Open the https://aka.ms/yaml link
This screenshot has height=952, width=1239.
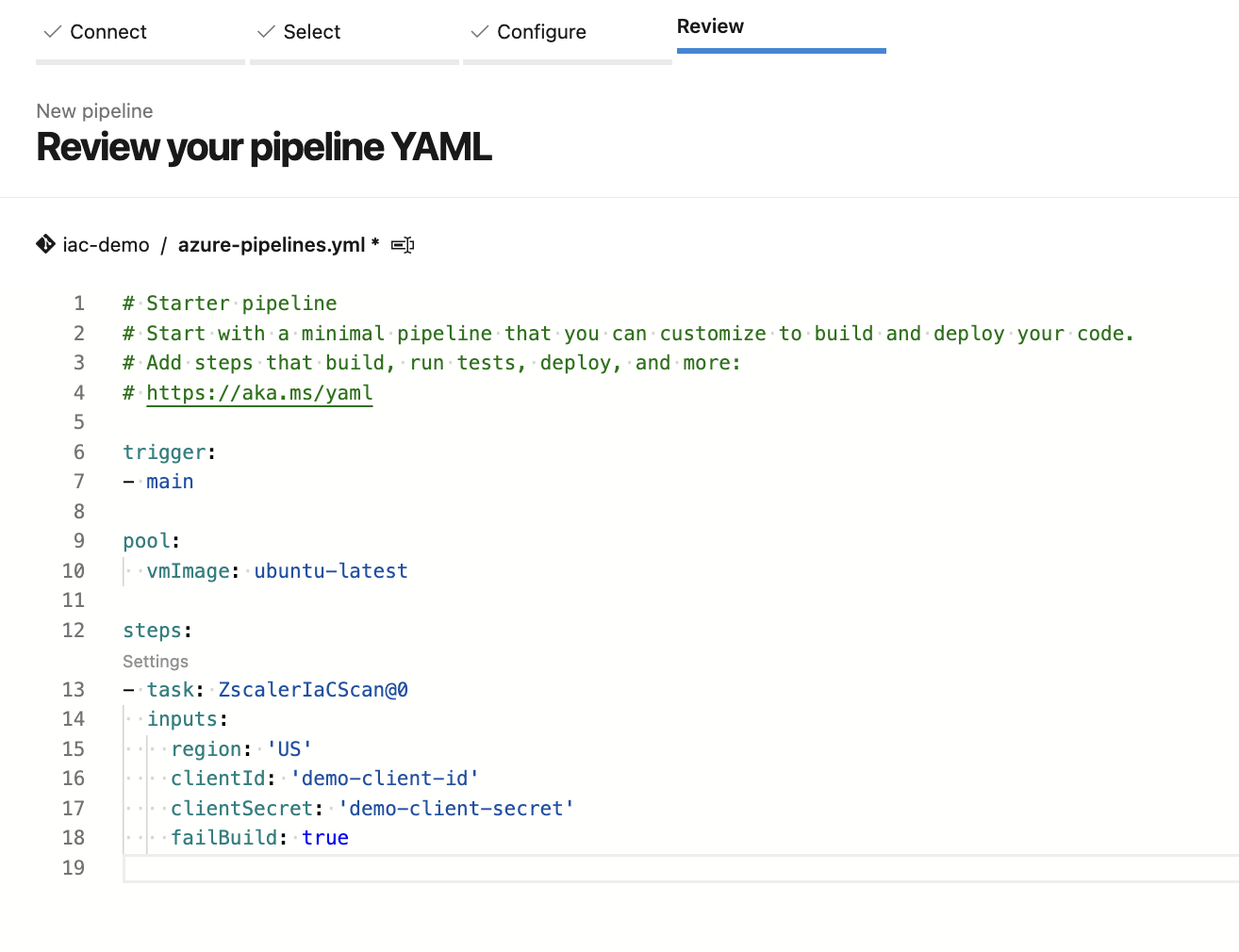pyautogui.click(x=259, y=393)
